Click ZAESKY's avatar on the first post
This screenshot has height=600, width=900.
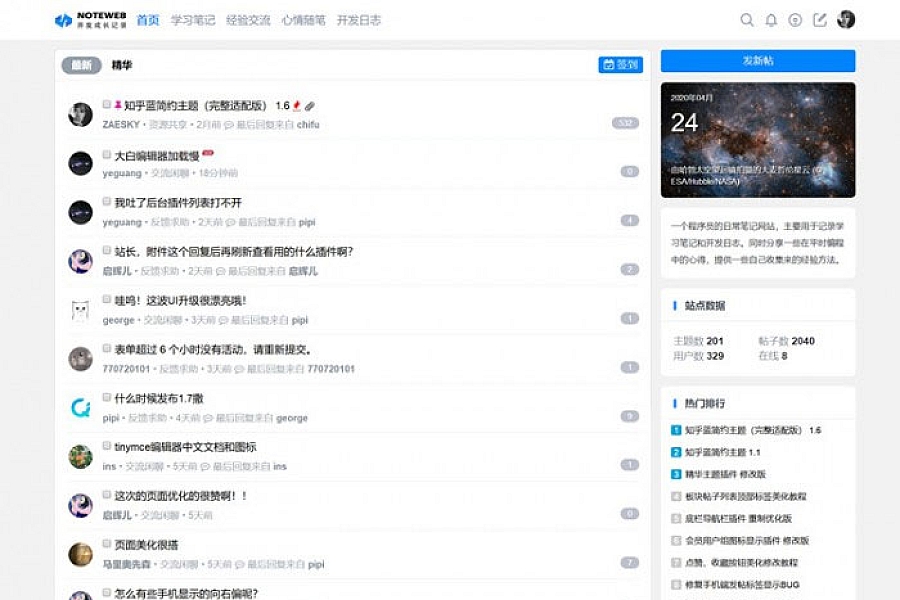80,114
